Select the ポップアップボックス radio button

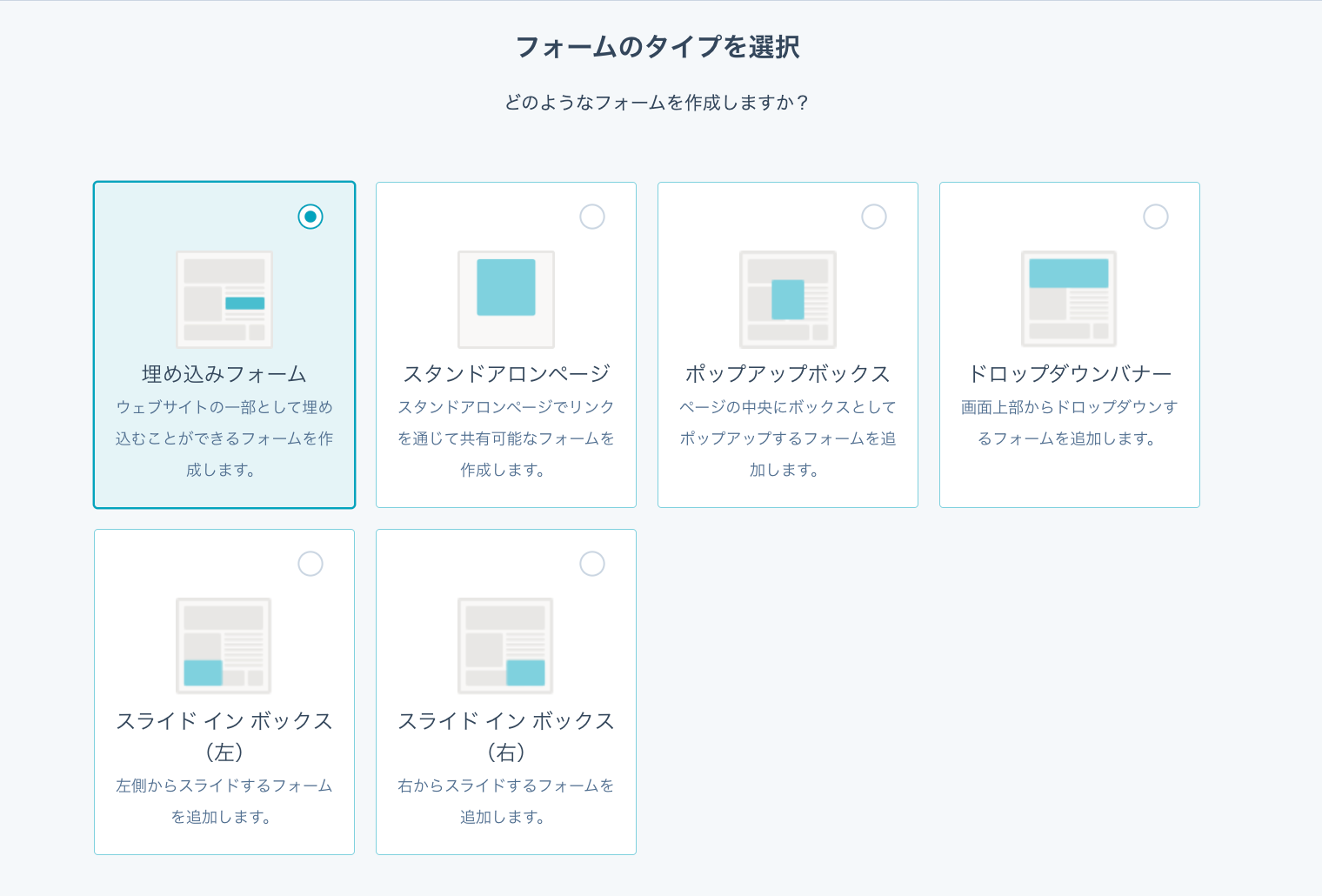pos(874,217)
